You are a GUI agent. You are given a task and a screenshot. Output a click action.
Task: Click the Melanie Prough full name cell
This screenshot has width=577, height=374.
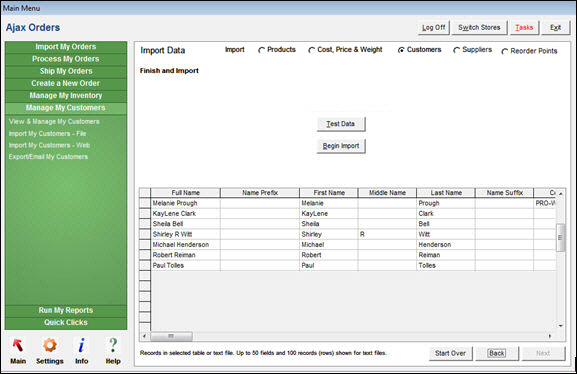point(185,203)
